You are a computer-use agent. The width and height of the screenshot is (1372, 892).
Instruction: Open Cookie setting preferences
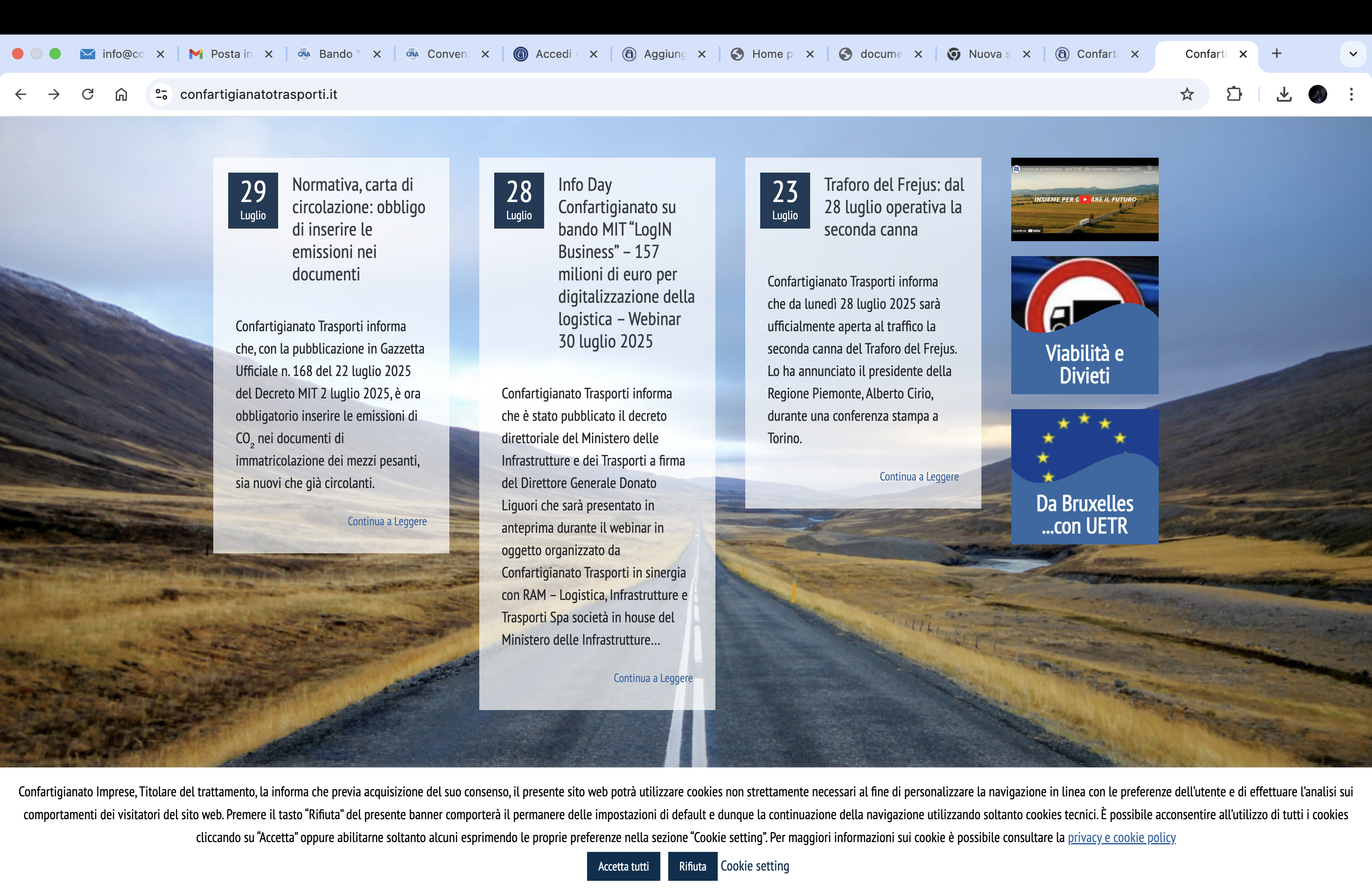[x=755, y=866]
